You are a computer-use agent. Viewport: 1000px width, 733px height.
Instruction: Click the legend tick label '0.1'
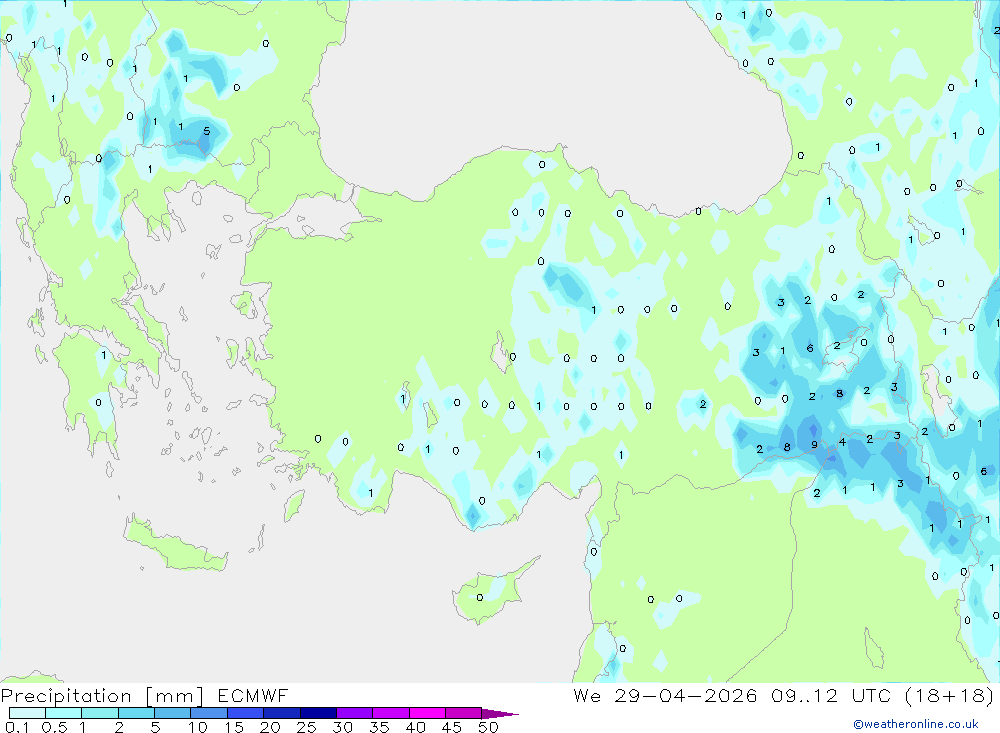[x=17, y=727]
